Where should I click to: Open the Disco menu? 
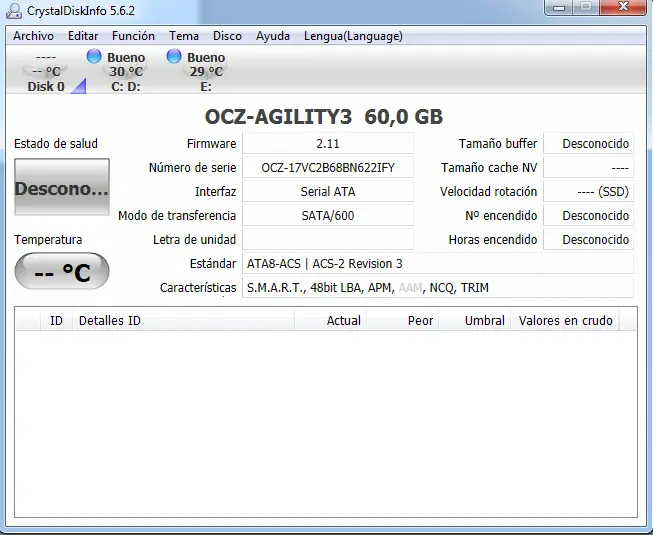[227, 36]
